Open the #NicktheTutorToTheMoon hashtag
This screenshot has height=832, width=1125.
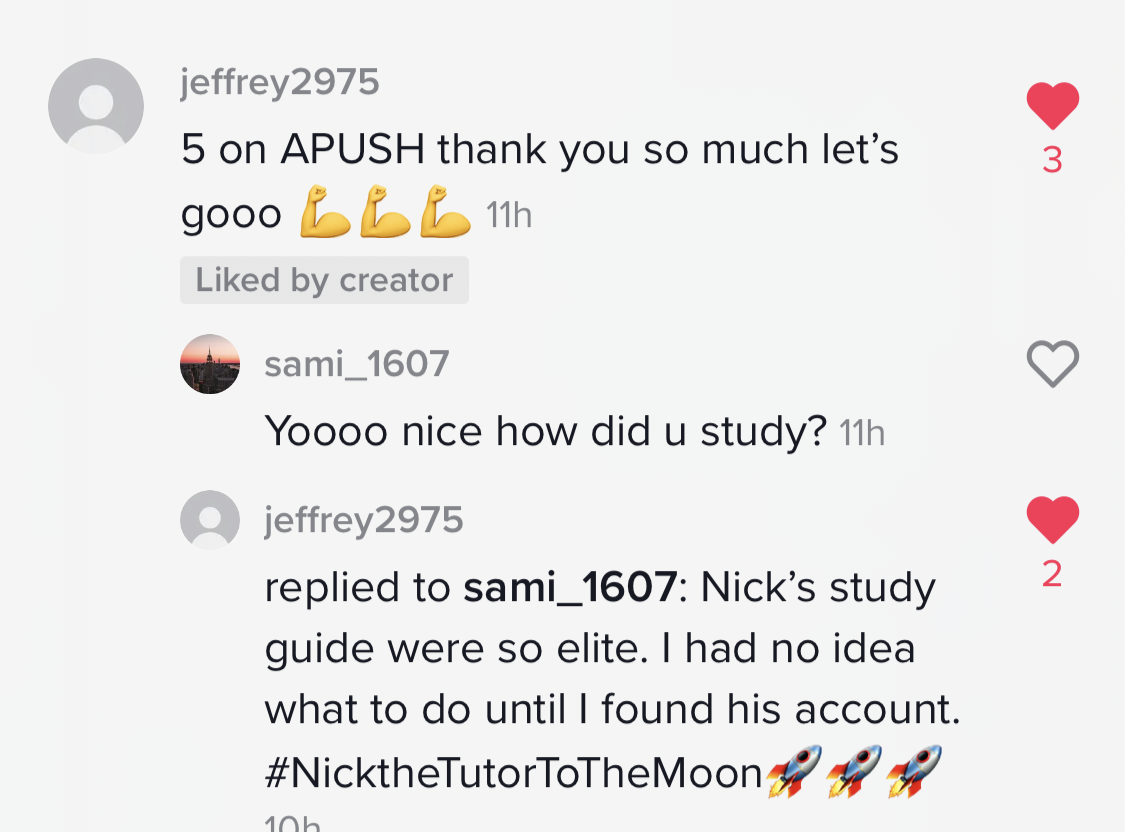click(x=513, y=773)
